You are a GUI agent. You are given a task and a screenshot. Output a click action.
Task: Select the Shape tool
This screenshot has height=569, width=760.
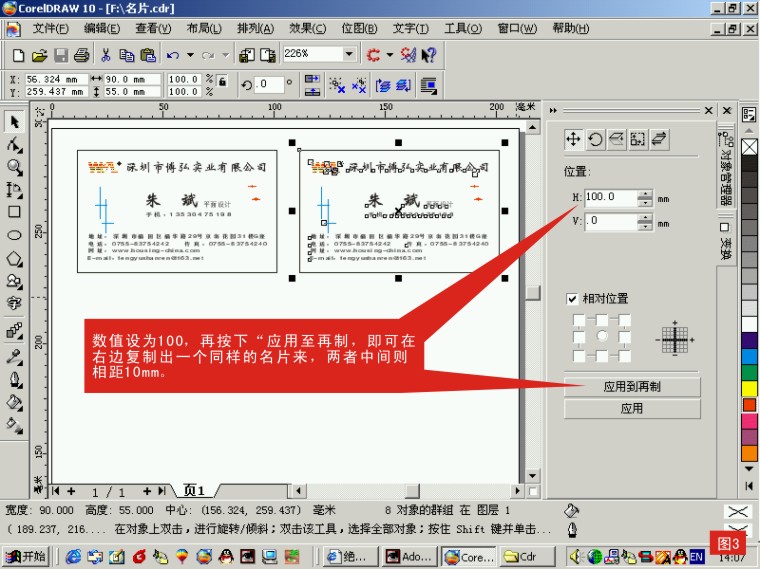(15, 144)
